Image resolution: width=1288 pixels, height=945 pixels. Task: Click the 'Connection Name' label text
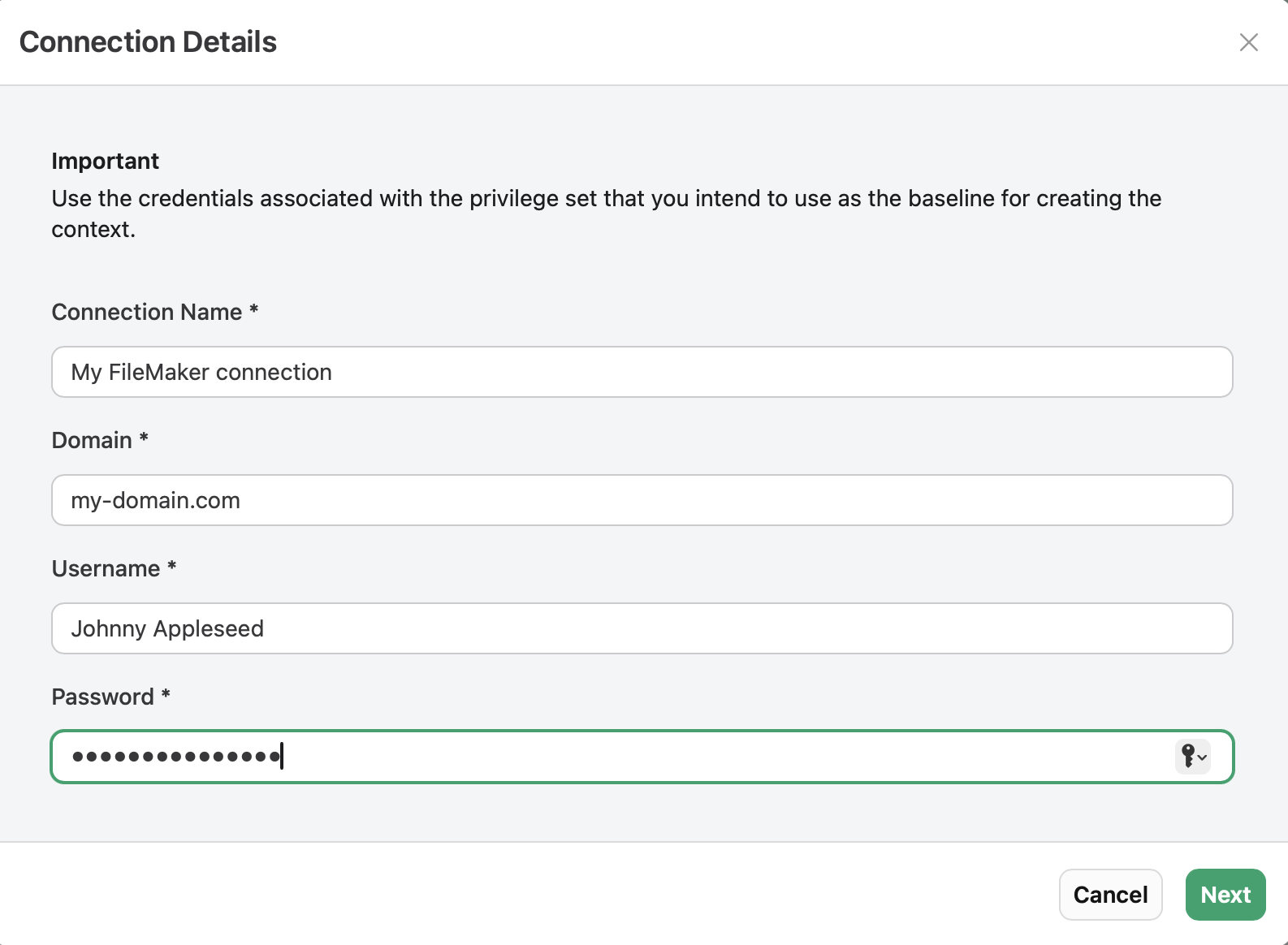pos(147,313)
